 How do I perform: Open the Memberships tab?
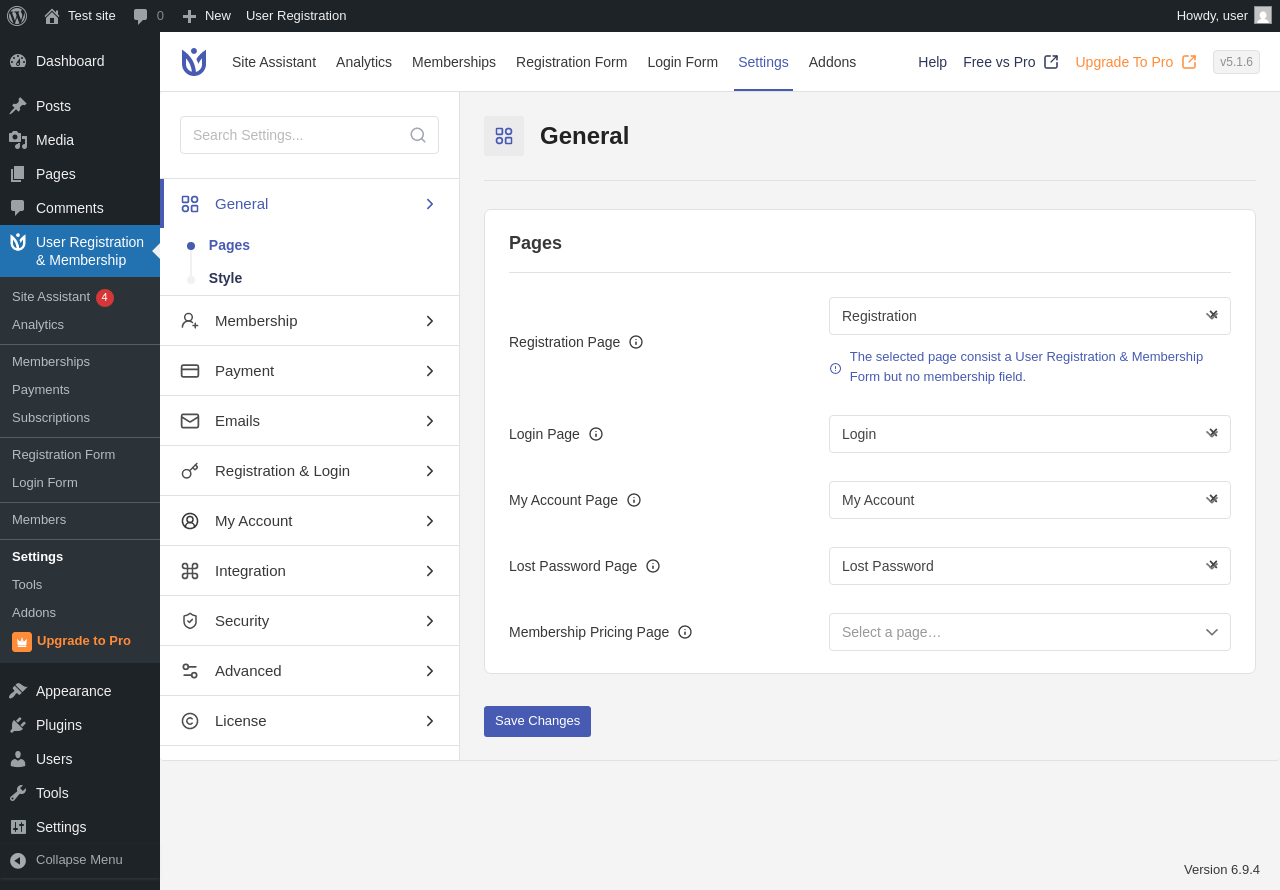pos(454,62)
